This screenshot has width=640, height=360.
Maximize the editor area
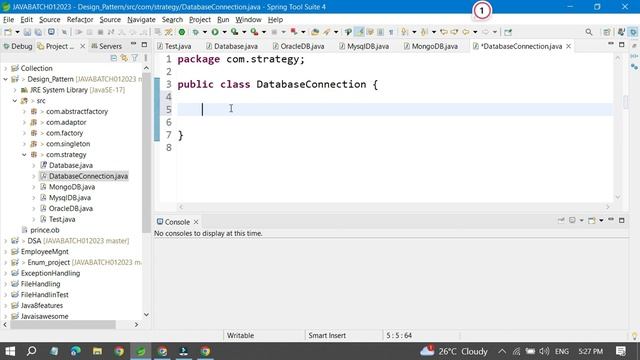(622, 44)
